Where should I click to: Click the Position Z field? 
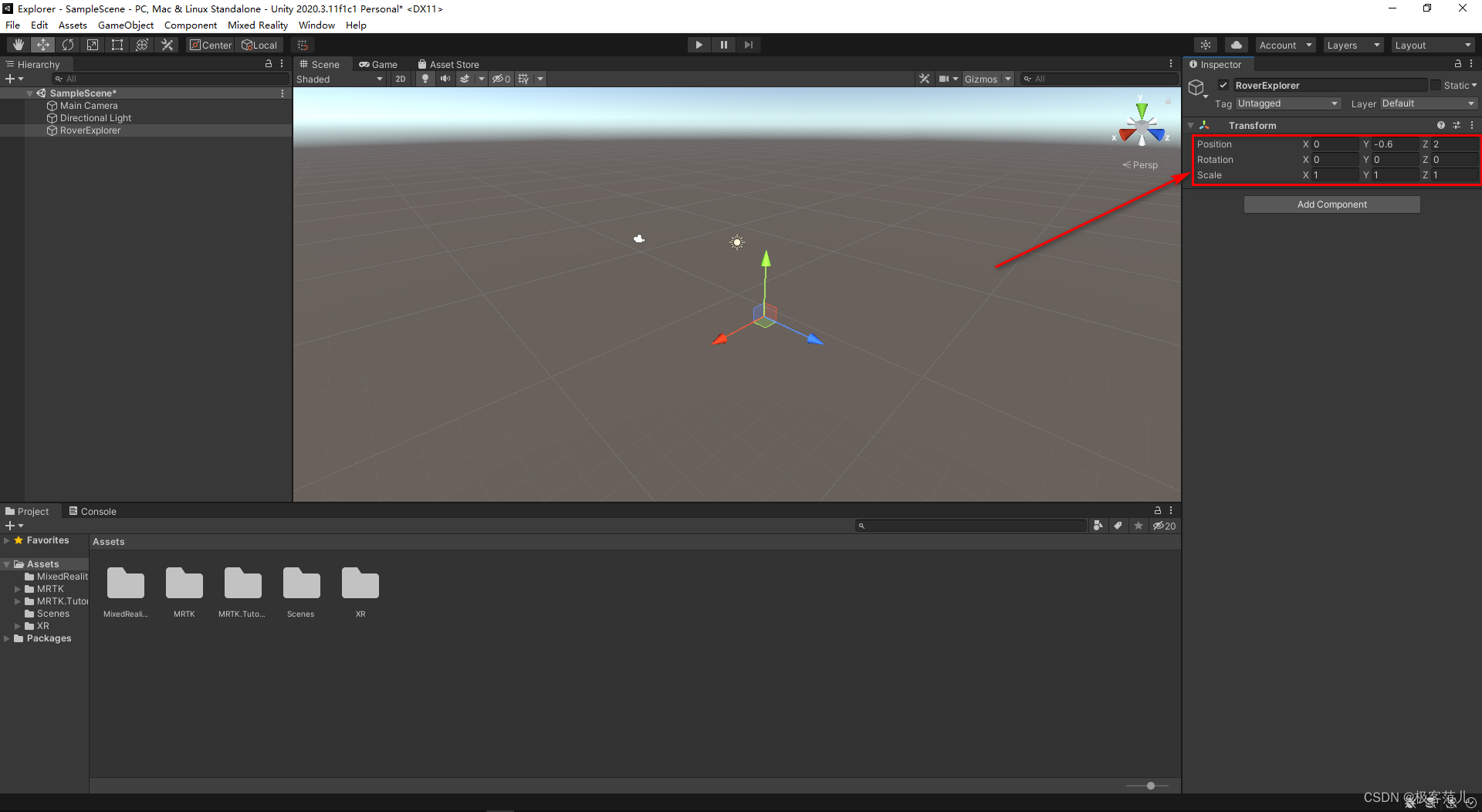point(1454,144)
